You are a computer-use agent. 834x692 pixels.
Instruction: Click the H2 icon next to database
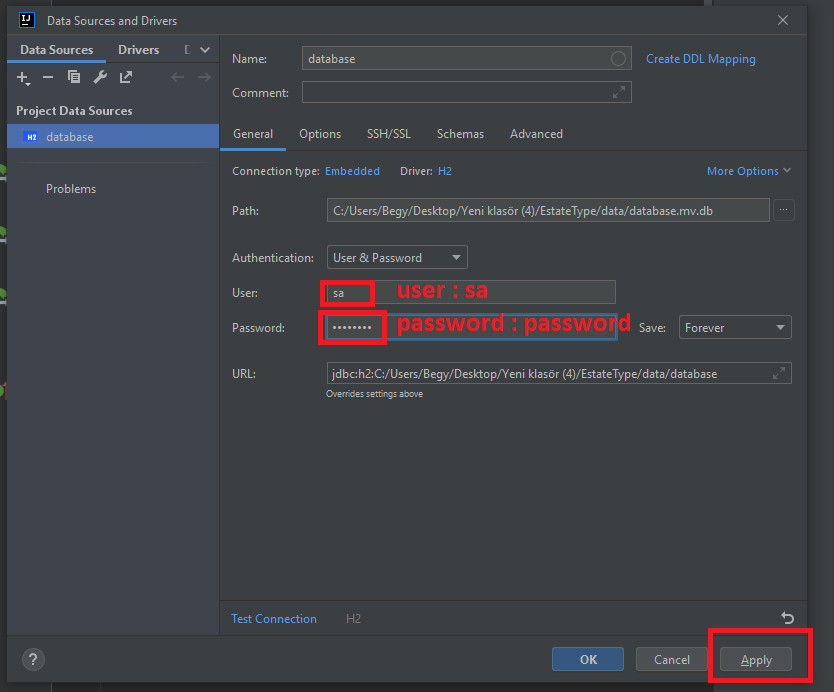[32, 137]
